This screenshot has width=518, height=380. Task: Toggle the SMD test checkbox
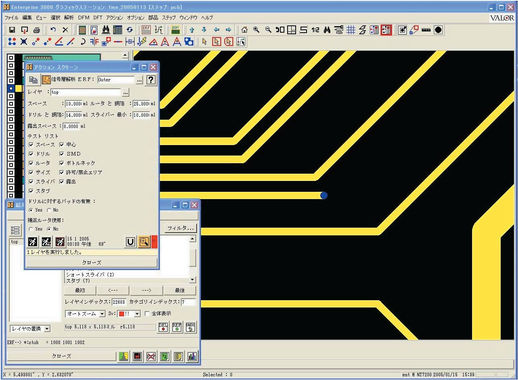pyautogui.click(x=61, y=154)
